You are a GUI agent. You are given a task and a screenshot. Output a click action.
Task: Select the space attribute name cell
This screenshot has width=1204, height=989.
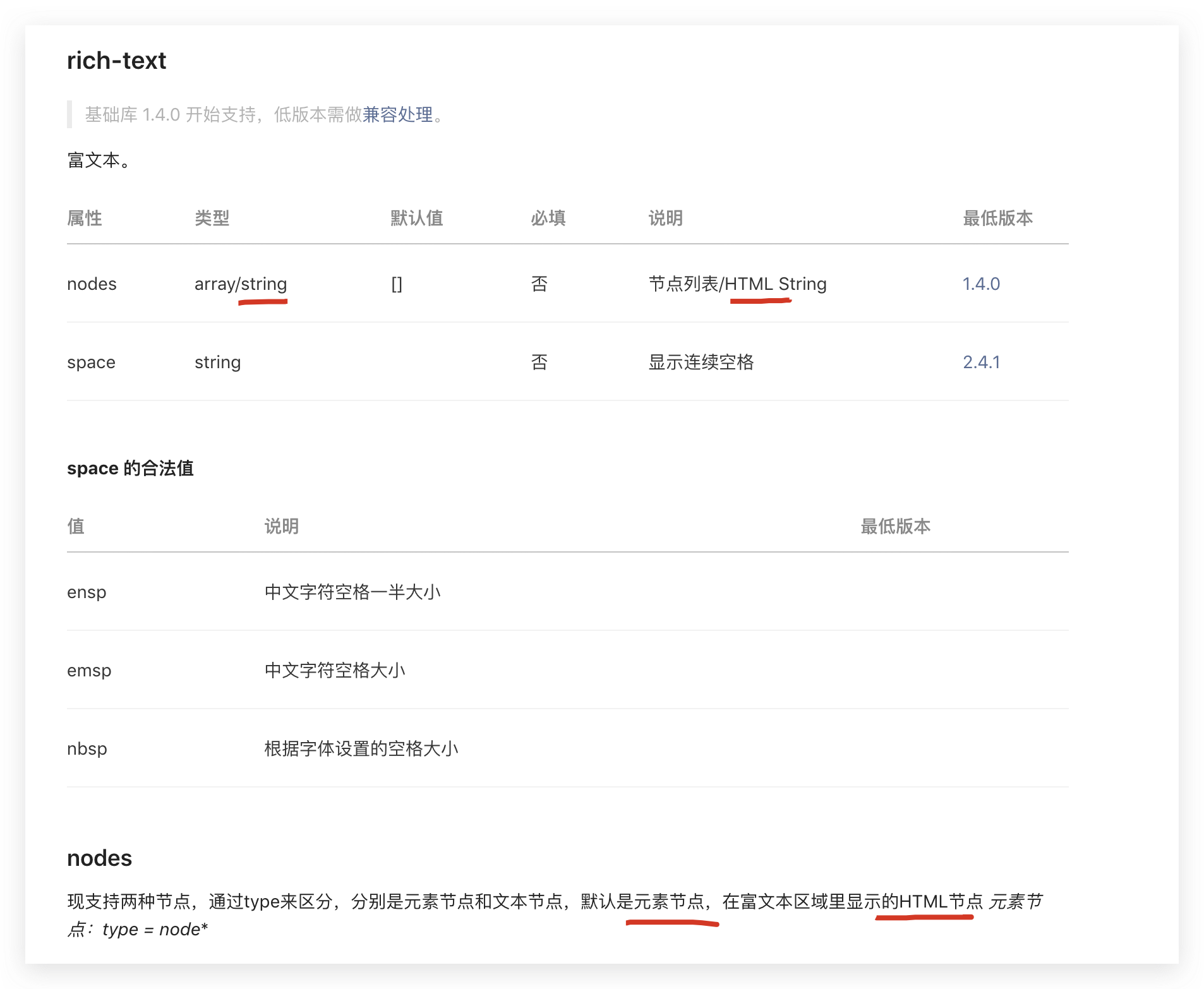click(x=91, y=363)
